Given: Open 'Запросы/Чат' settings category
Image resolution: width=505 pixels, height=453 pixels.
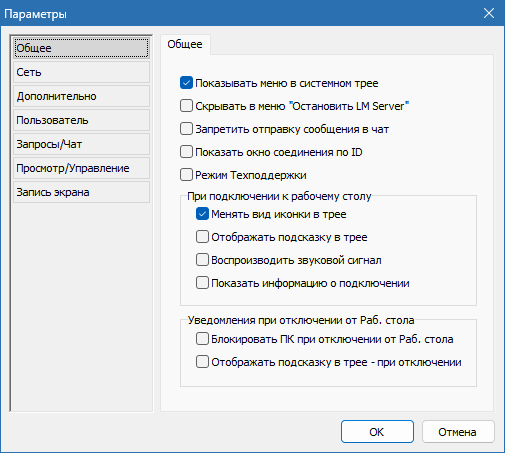Looking at the screenshot, I should (x=81, y=144).
